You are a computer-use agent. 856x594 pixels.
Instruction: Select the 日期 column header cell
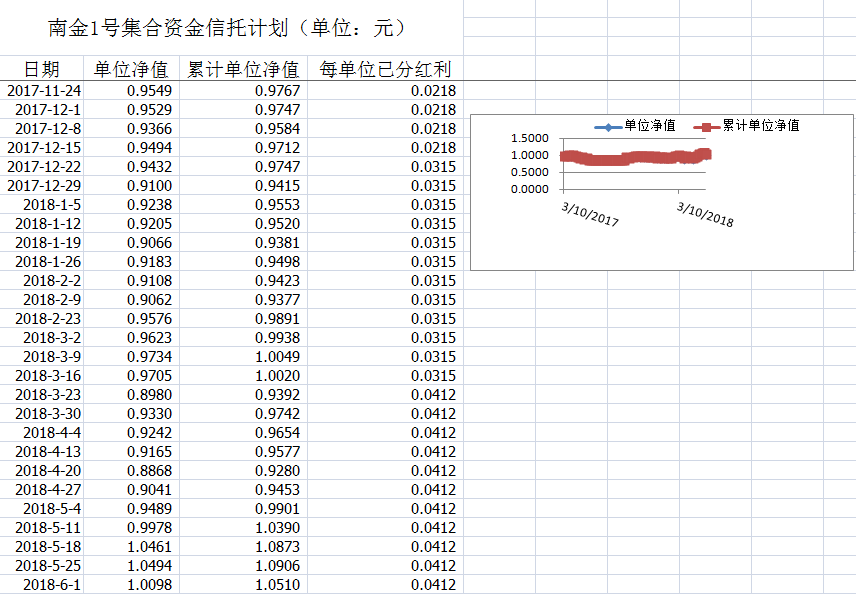[42, 69]
